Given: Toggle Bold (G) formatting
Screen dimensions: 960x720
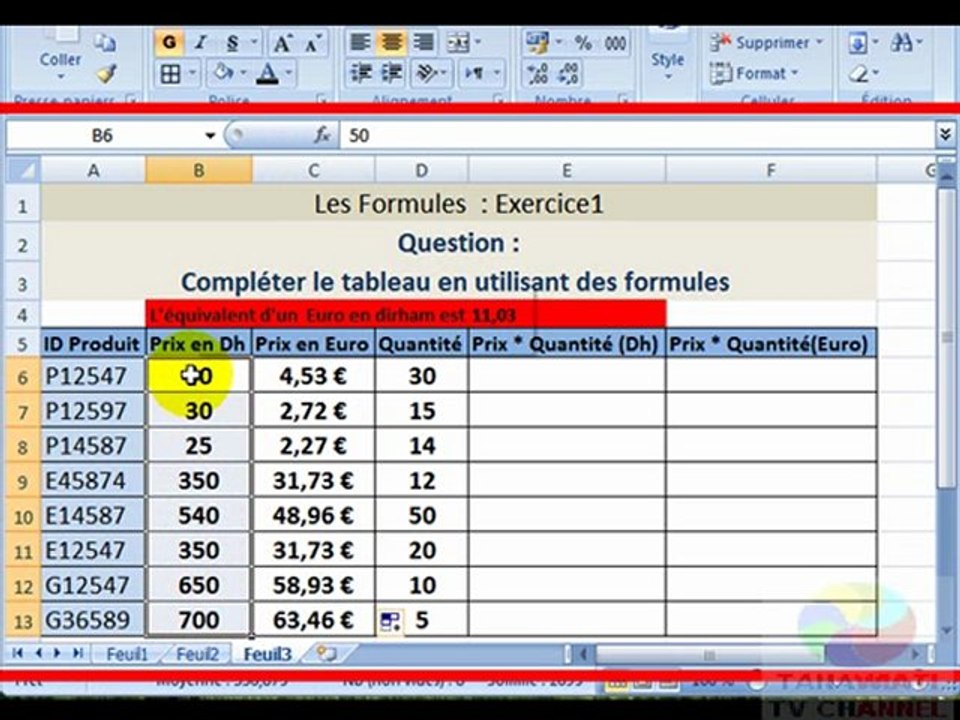Looking at the screenshot, I should (x=170, y=43).
